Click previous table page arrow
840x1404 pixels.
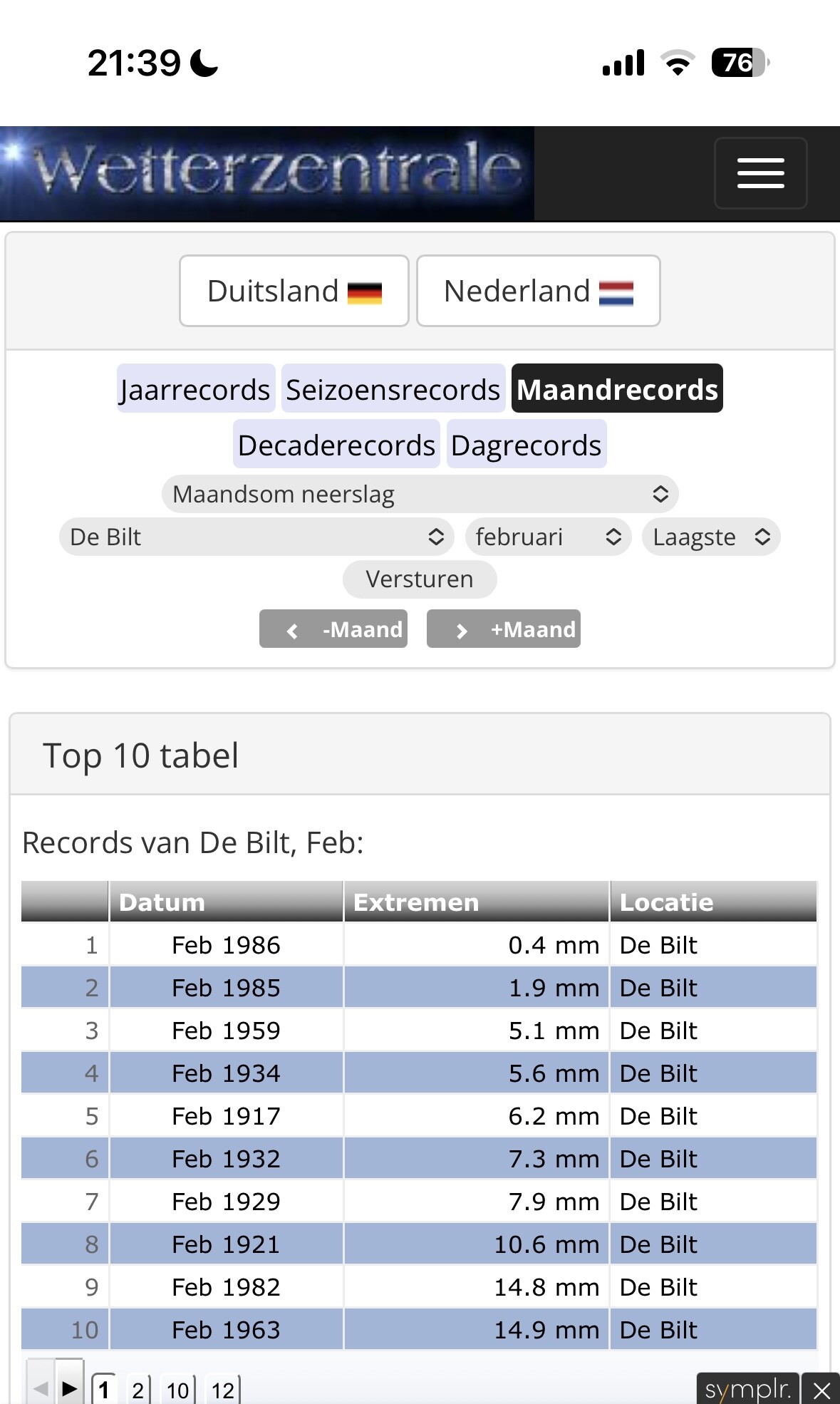point(41,1388)
